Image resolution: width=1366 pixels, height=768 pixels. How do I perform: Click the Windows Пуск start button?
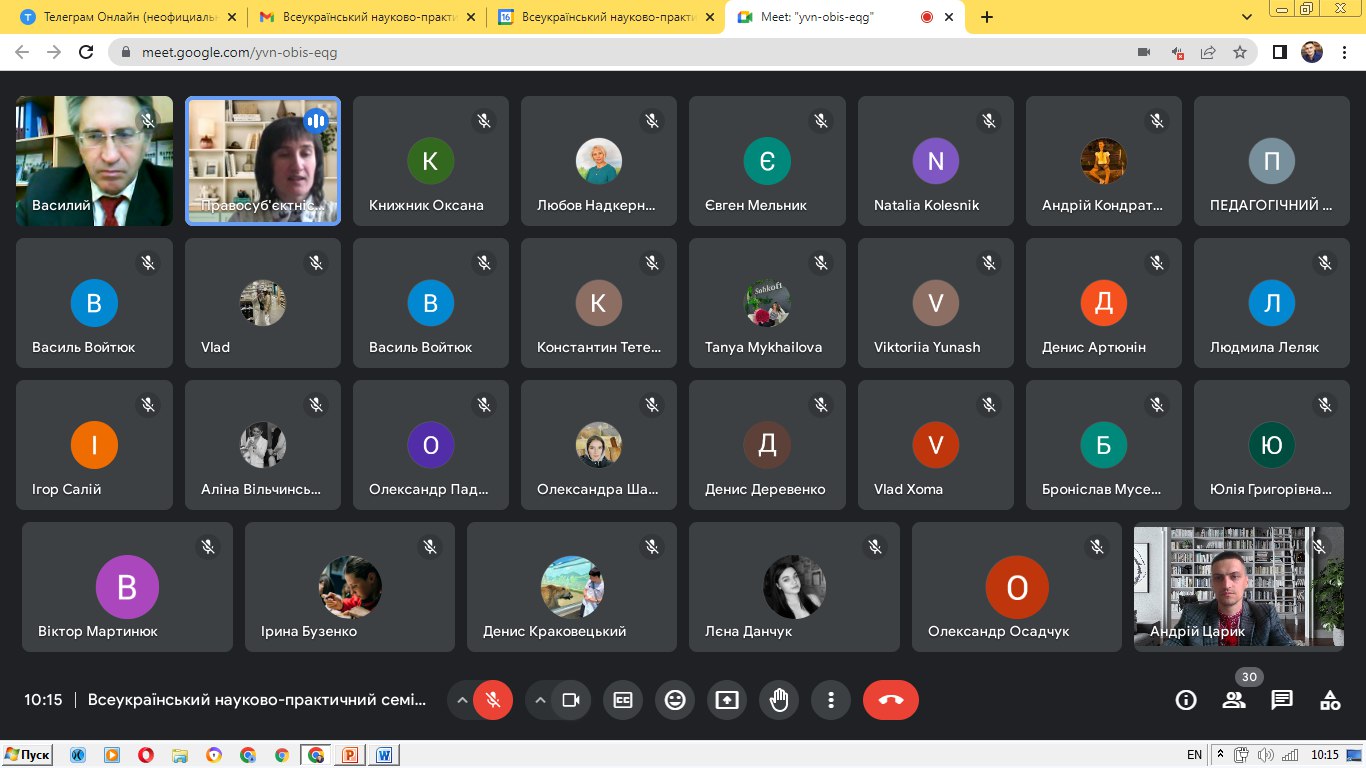[28, 755]
